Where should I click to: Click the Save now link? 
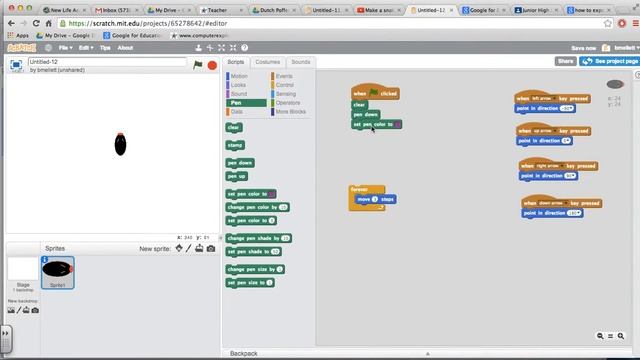pyautogui.click(x=583, y=48)
